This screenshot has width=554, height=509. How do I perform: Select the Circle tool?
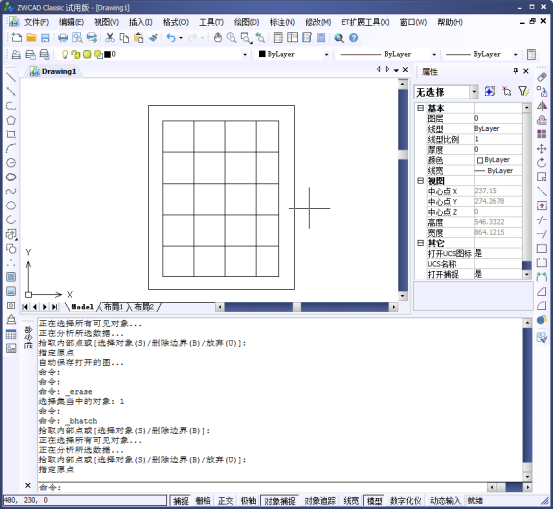pos(11,162)
